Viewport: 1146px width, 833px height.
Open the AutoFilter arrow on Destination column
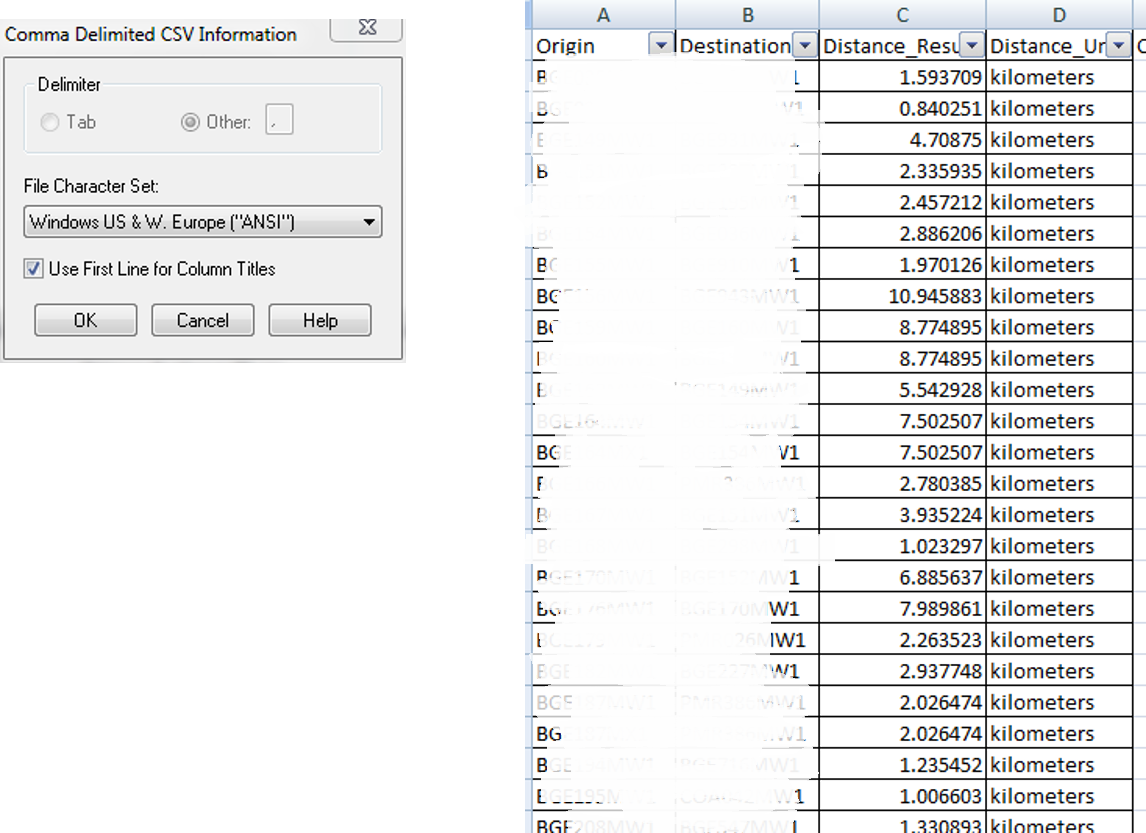(805, 46)
